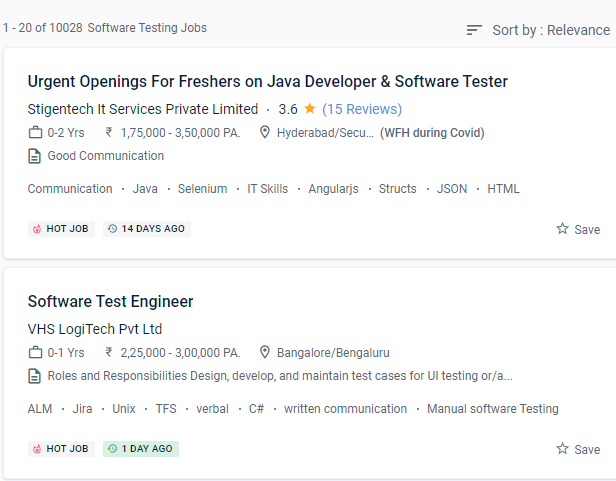The image size is (616, 481).
Task: Open Sort by Relevance dropdown
Action: point(550,30)
